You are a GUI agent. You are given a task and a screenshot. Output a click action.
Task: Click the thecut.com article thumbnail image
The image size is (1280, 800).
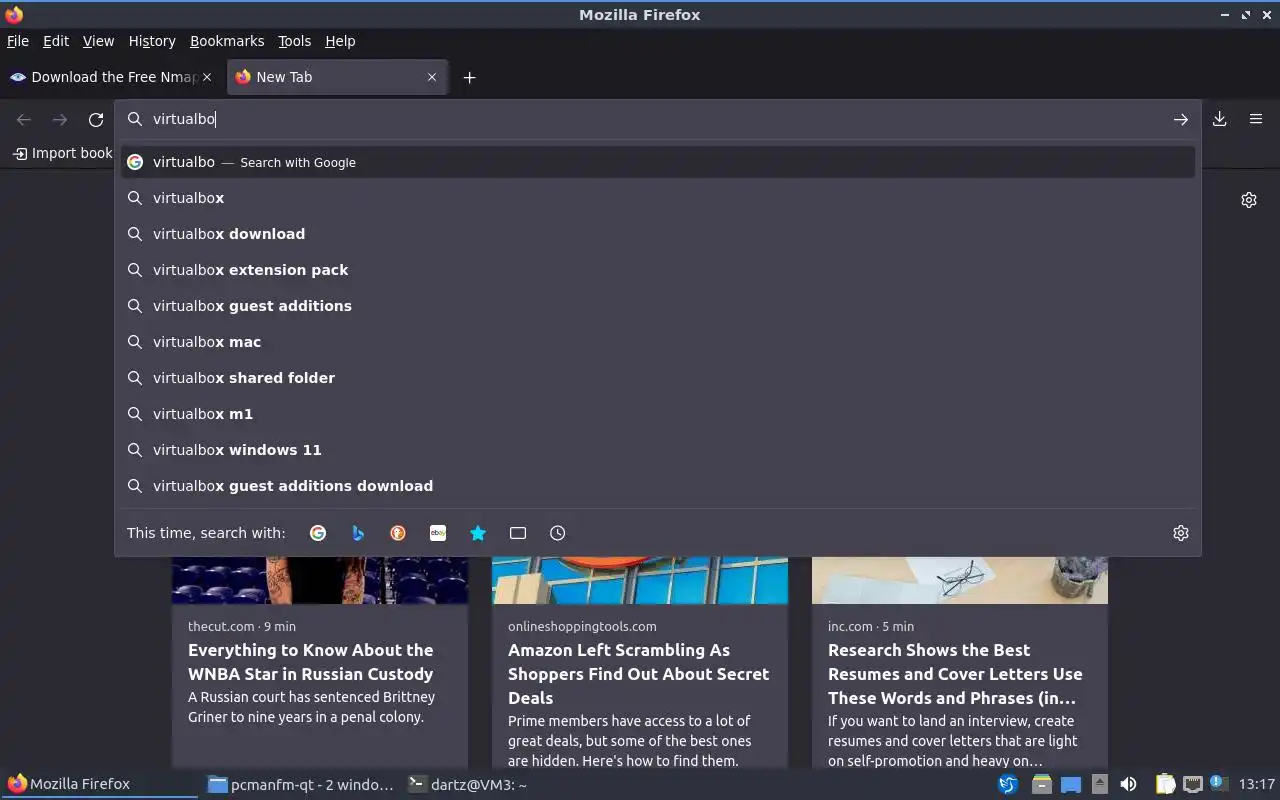(x=320, y=580)
